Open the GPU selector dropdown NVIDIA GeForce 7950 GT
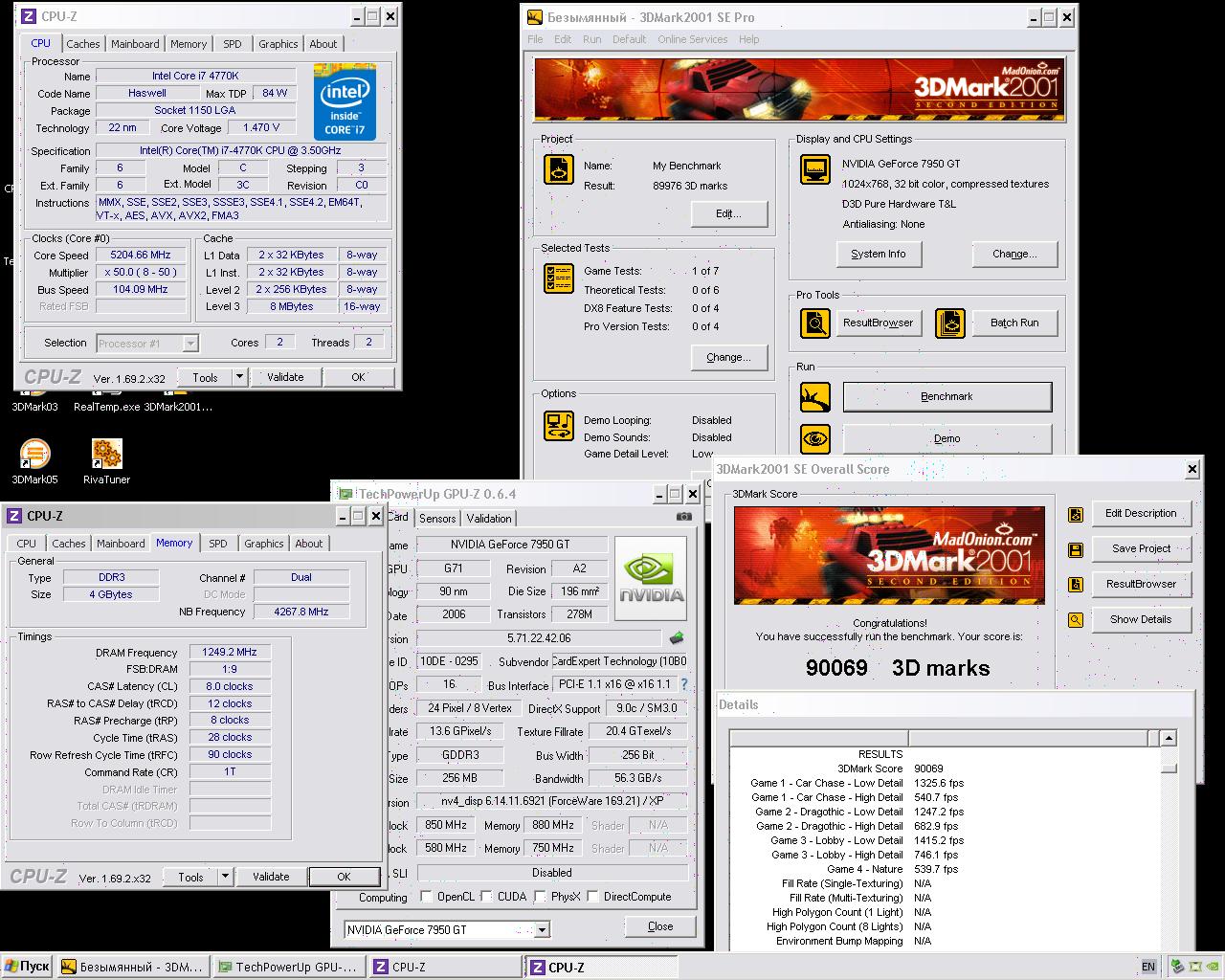The width and height of the screenshot is (1225, 980). pos(543,930)
